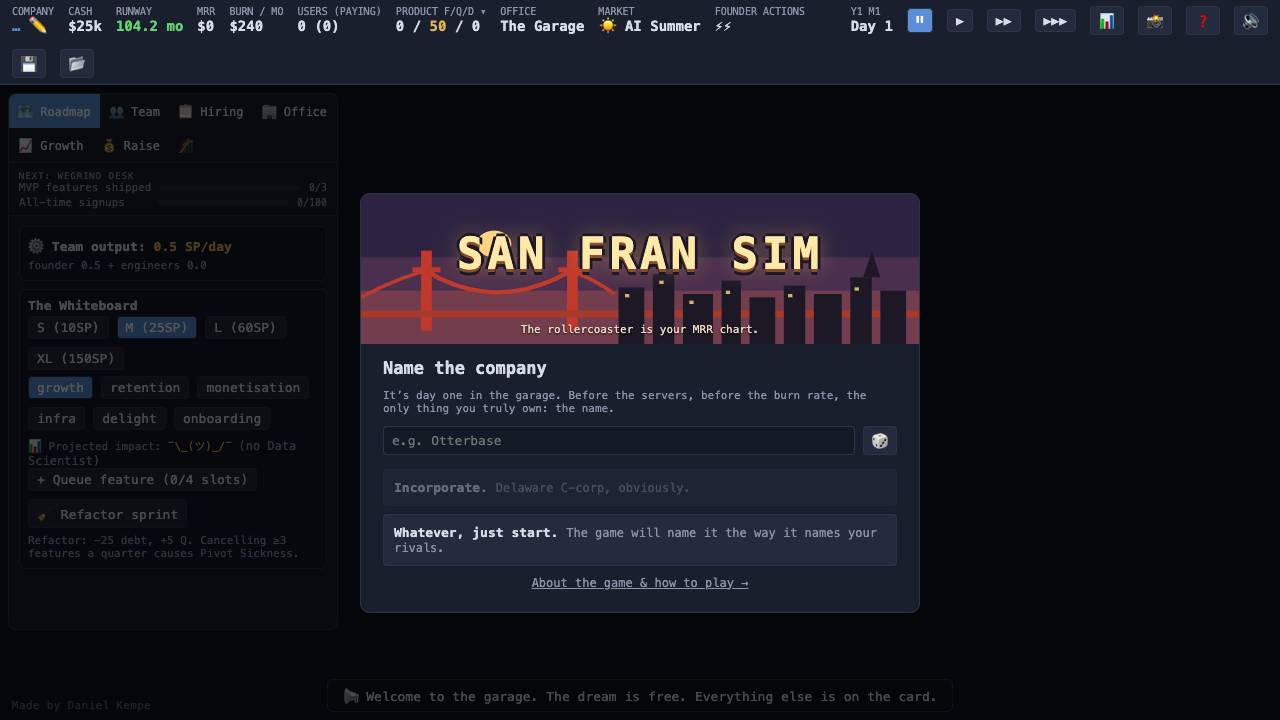Click the lightning bolts under Founder Actions
Viewport: 1280px width, 720px height.
point(723,27)
